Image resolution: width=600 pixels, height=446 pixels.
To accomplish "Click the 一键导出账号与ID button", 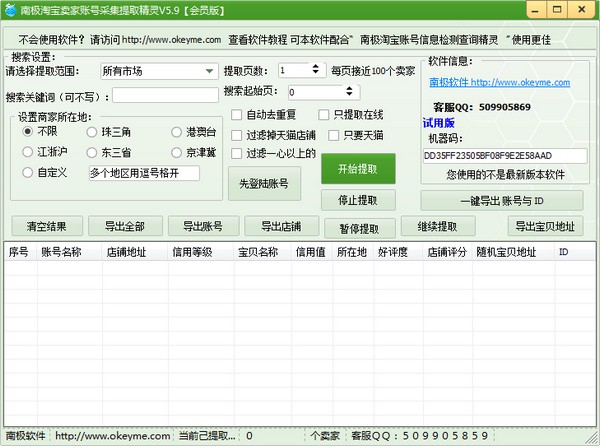I will tap(510, 200).
